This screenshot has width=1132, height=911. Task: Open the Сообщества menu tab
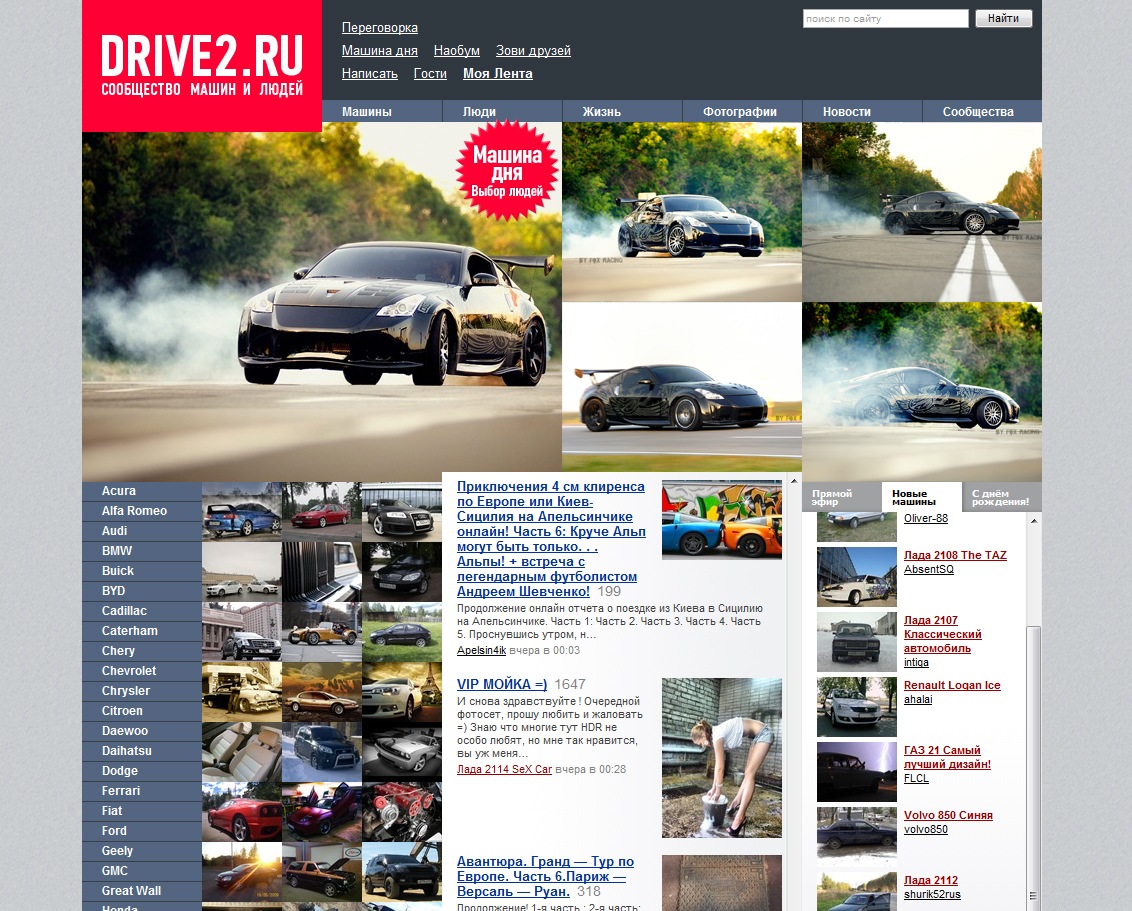click(x=982, y=111)
